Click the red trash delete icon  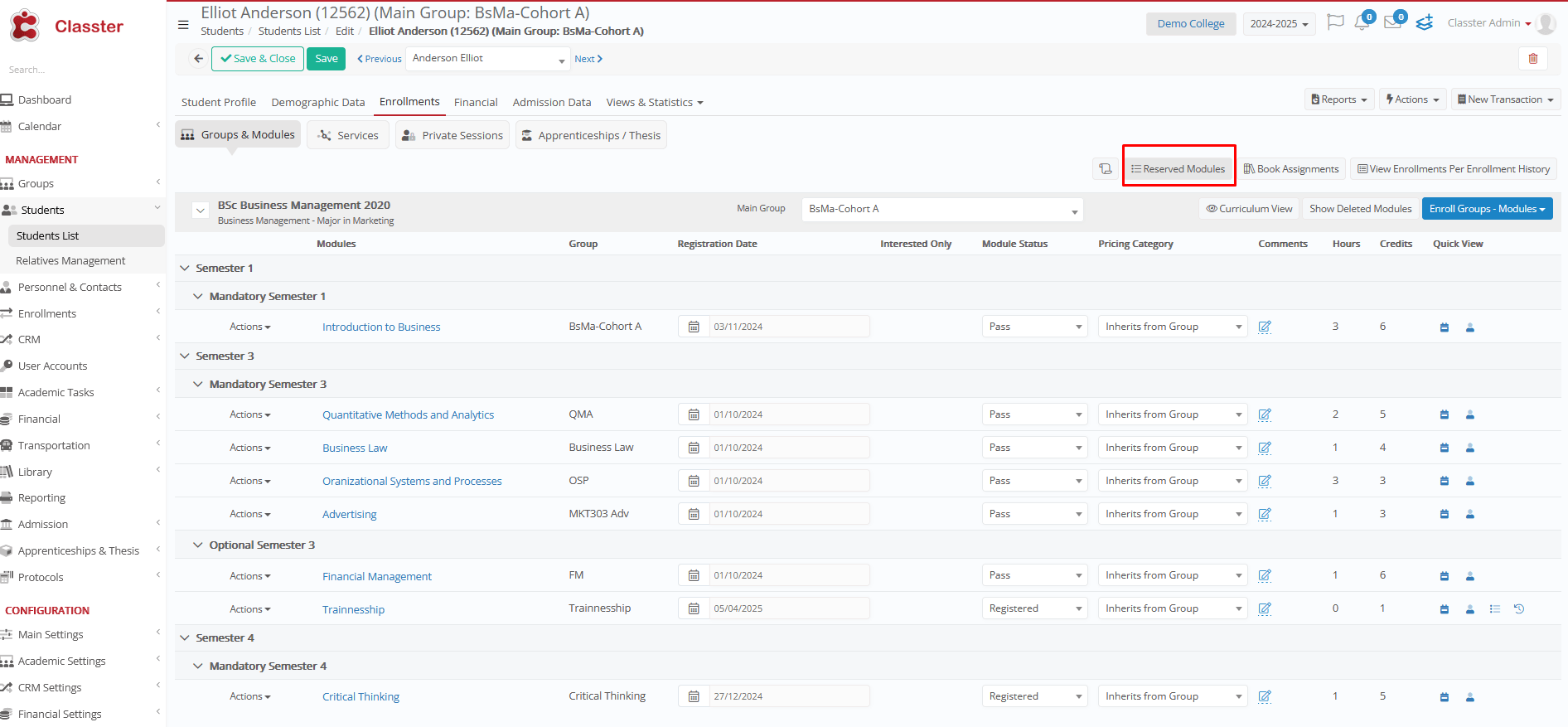pyautogui.click(x=1532, y=59)
